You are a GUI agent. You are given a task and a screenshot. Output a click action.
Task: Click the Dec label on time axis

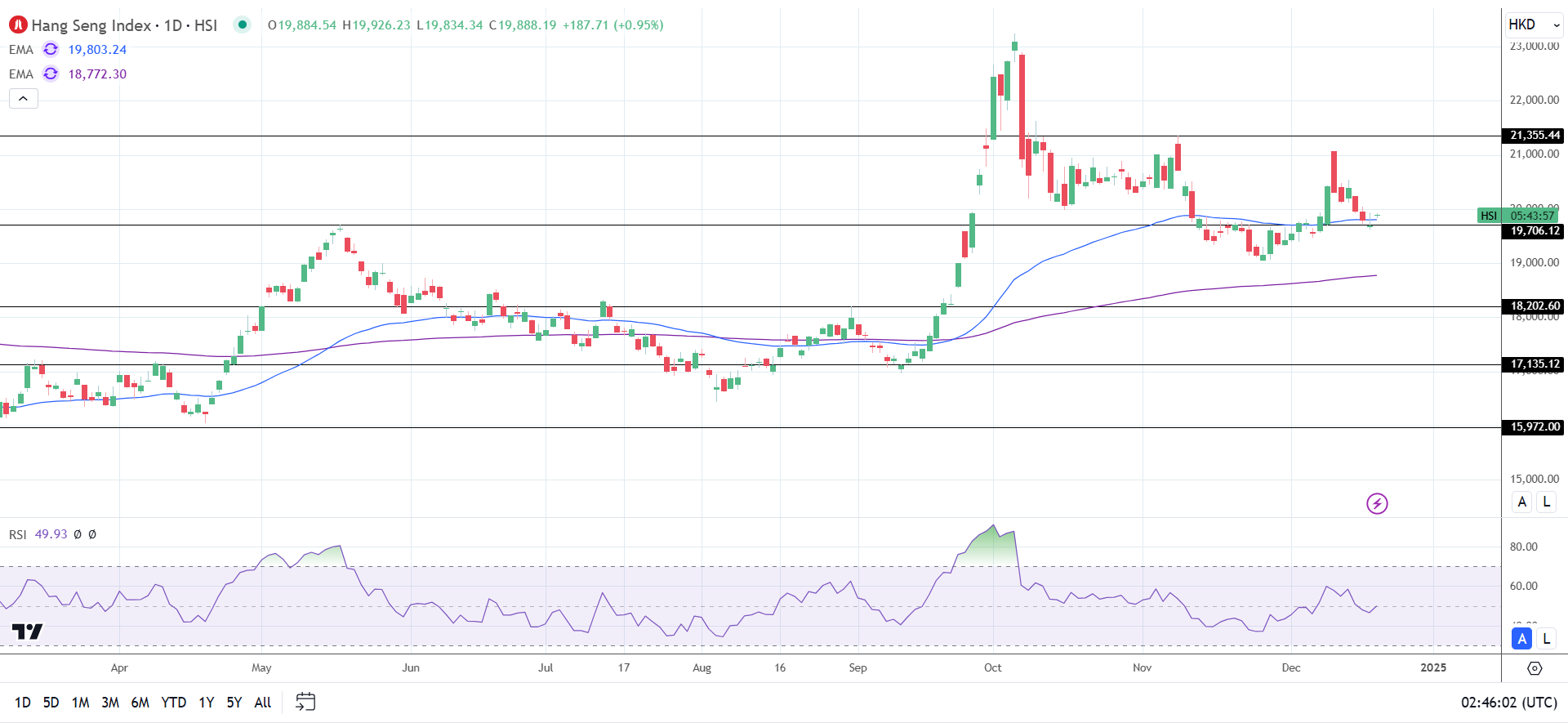(1291, 667)
